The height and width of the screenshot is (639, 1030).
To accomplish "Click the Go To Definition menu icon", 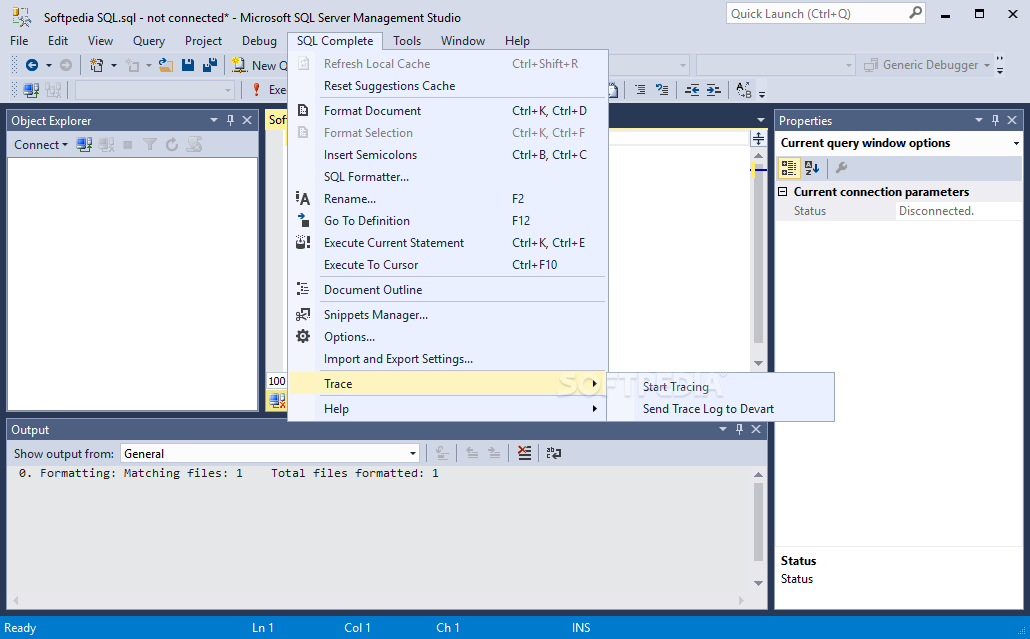I will coord(303,220).
